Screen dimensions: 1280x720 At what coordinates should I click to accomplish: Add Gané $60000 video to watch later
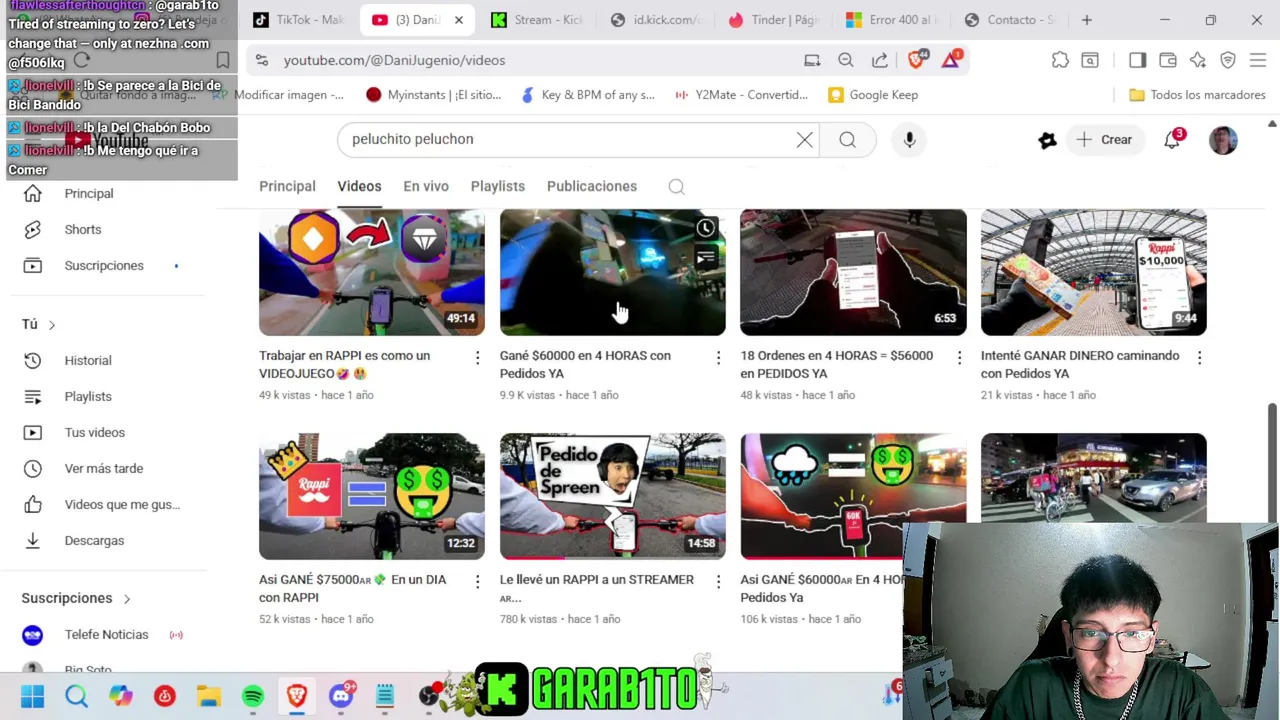[706, 228]
